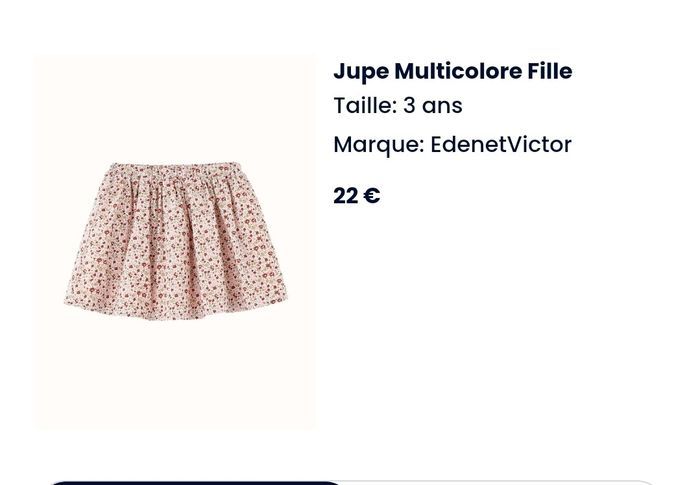Click the dark button at the bottom edge
Screen dimensions: 700x485
tap(195, 483)
